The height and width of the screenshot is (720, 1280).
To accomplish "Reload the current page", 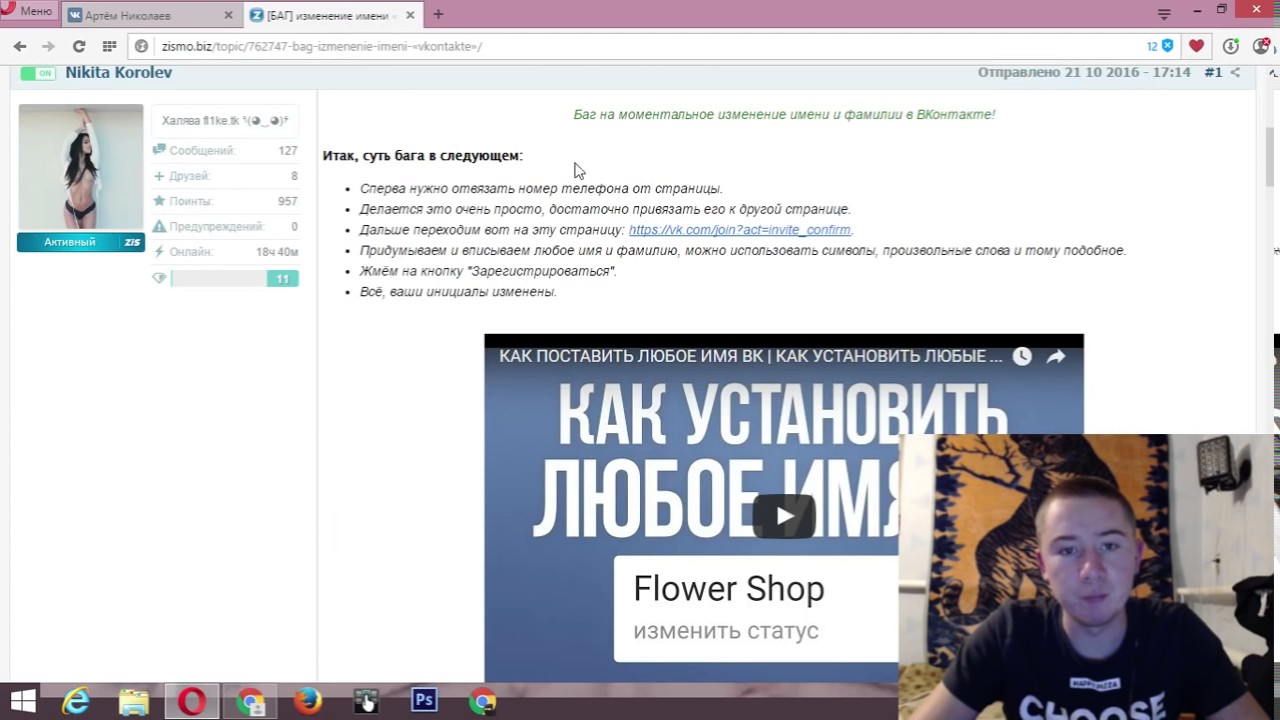I will coord(79,46).
